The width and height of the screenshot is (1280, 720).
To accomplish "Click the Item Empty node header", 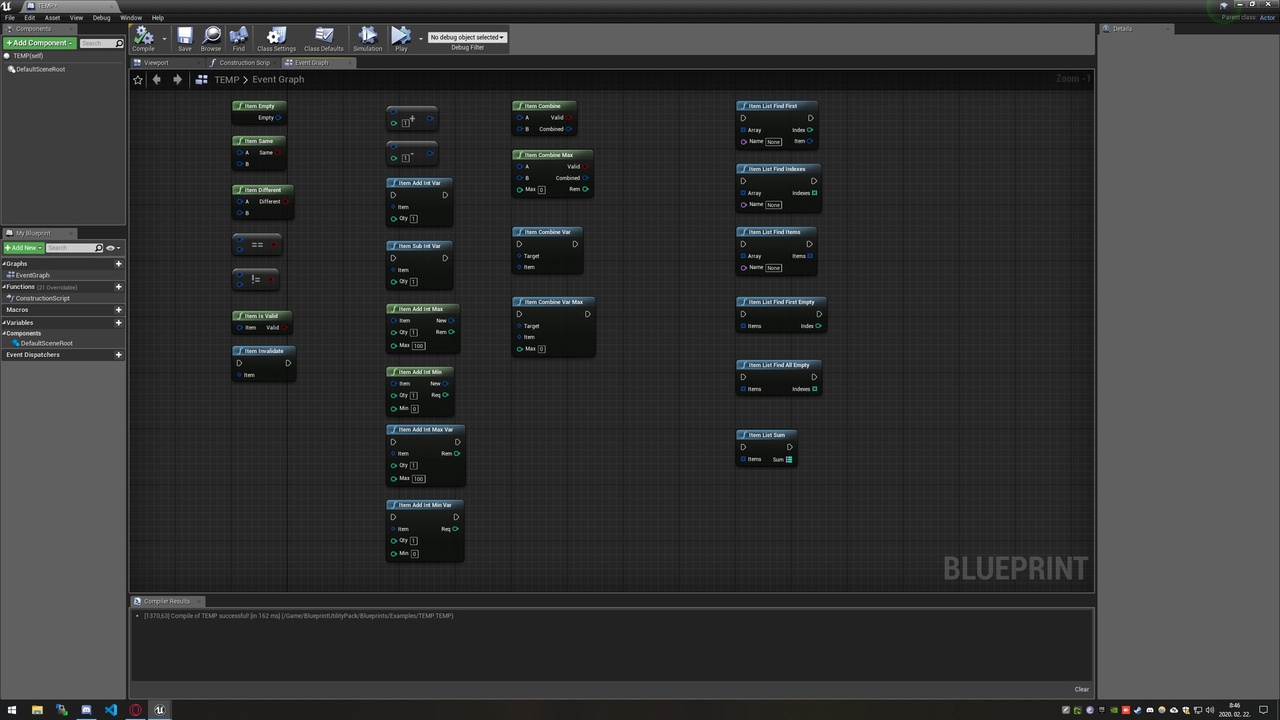I will tap(260, 106).
